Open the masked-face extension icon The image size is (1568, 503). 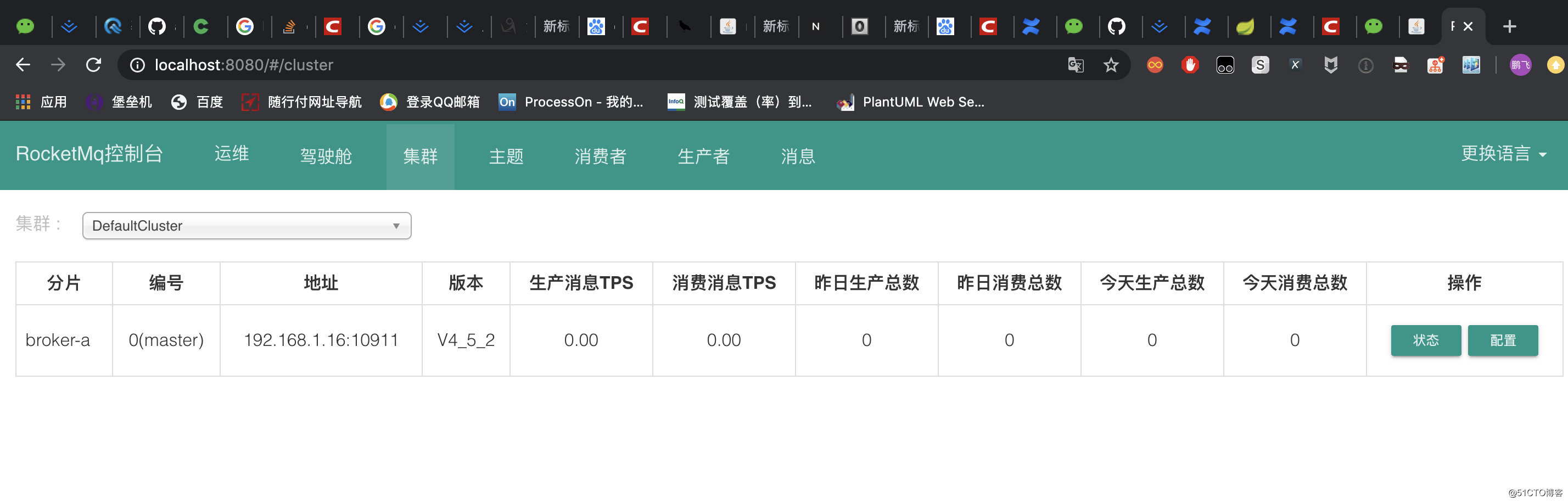(1401, 65)
